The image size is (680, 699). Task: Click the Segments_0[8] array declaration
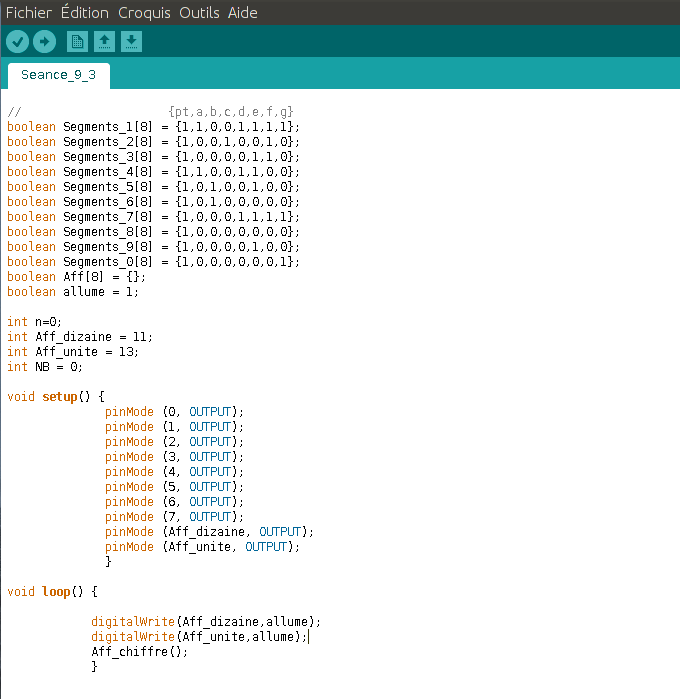tap(152, 262)
